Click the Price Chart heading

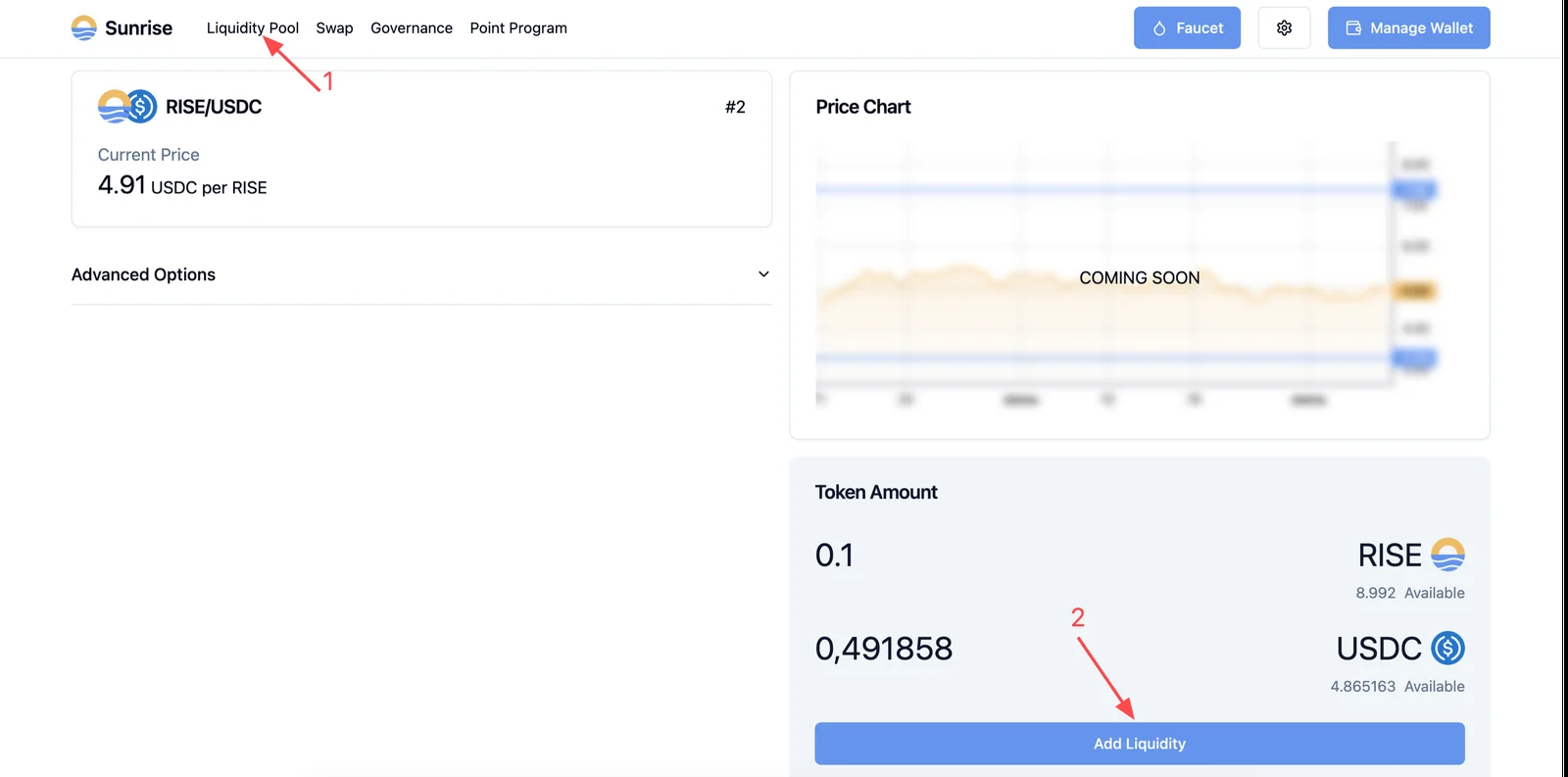863,107
